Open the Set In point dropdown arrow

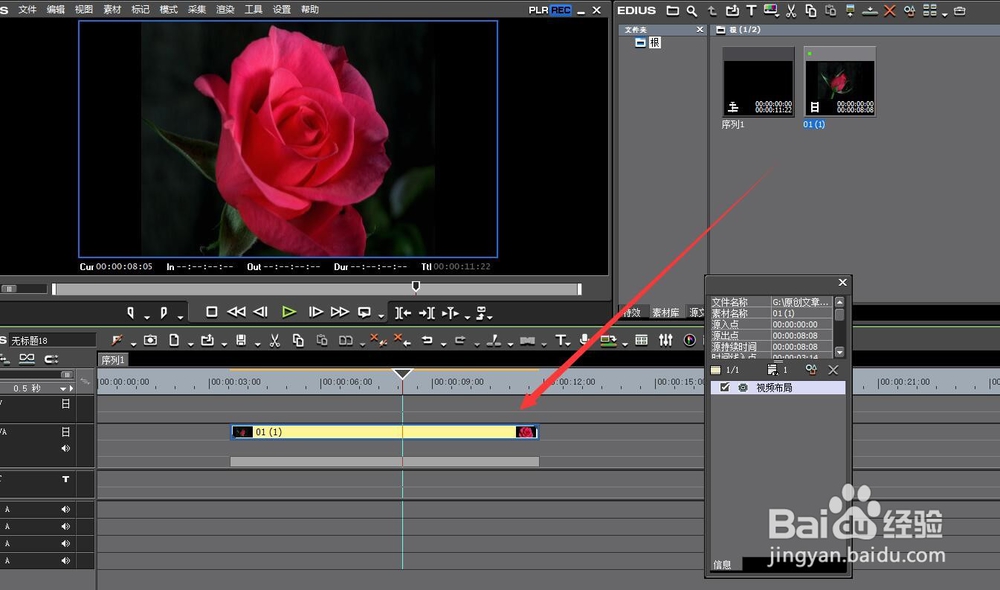(147, 316)
